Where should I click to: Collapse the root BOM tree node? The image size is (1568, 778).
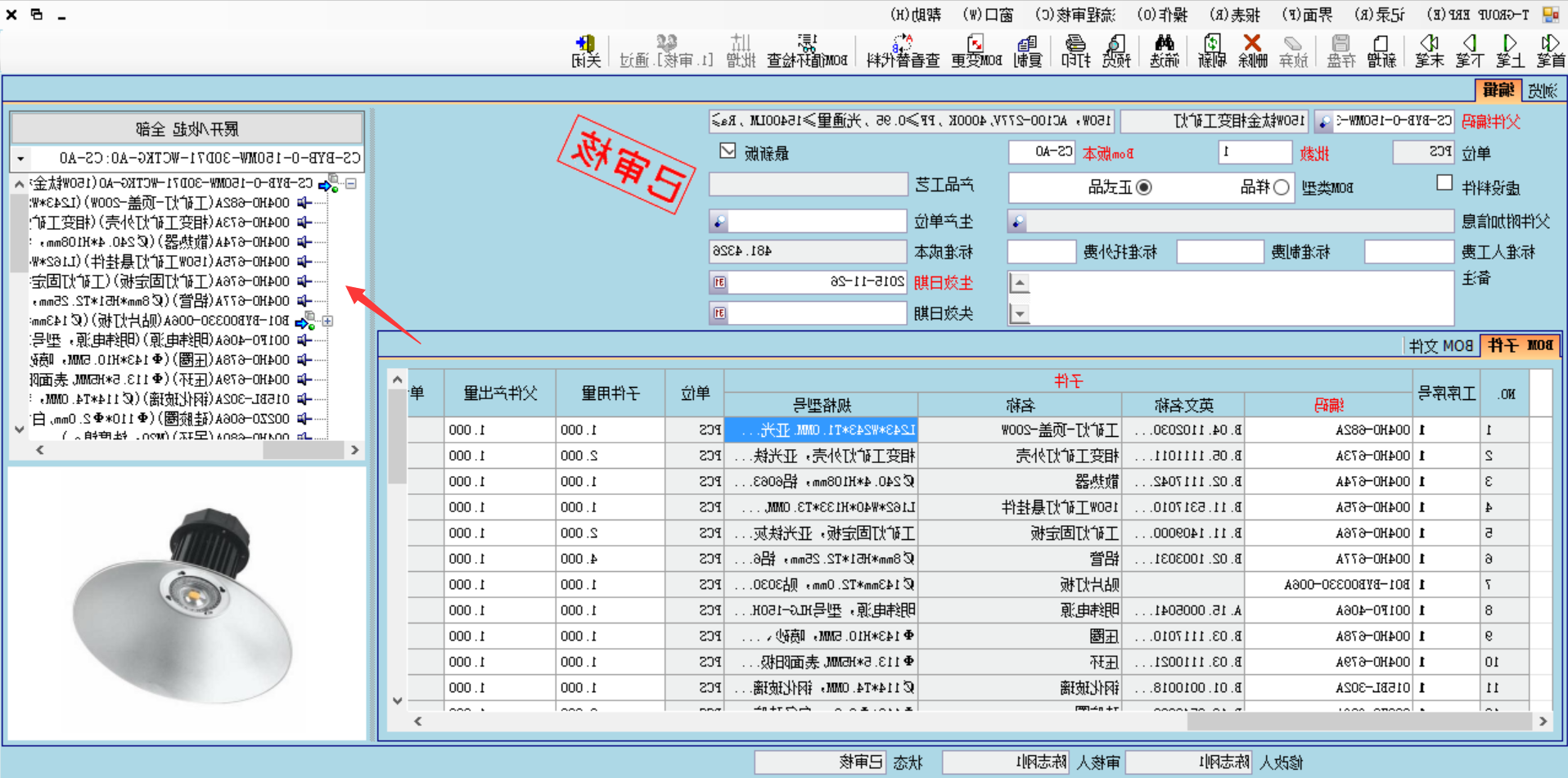(350, 184)
